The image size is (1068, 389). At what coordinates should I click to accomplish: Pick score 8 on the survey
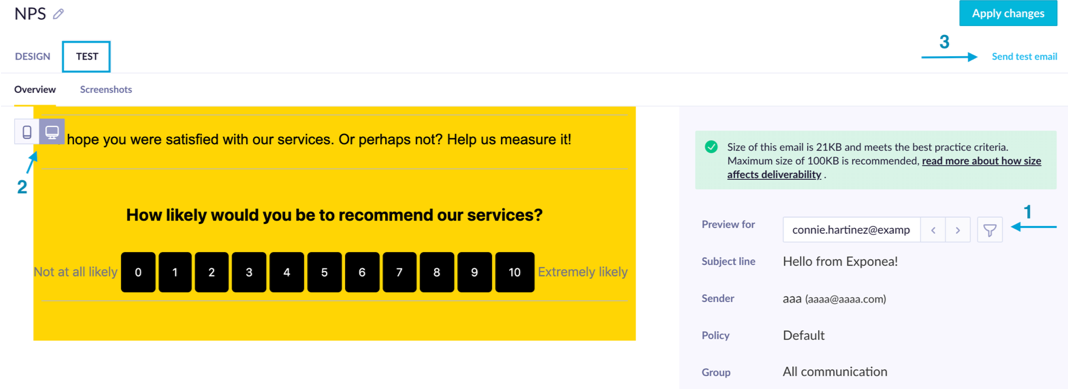click(x=437, y=273)
